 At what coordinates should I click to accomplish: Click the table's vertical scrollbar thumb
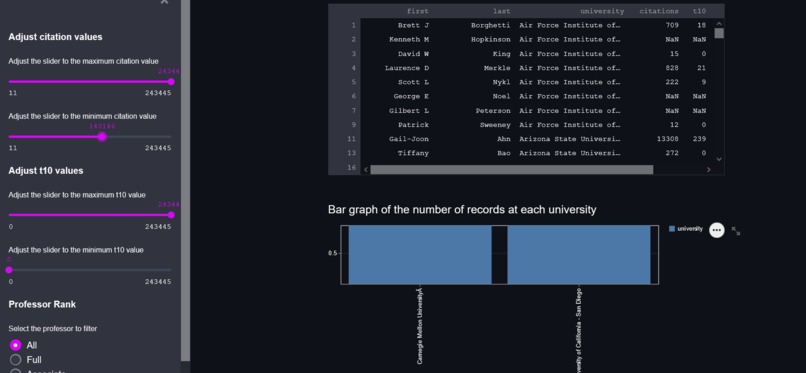[719, 33]
